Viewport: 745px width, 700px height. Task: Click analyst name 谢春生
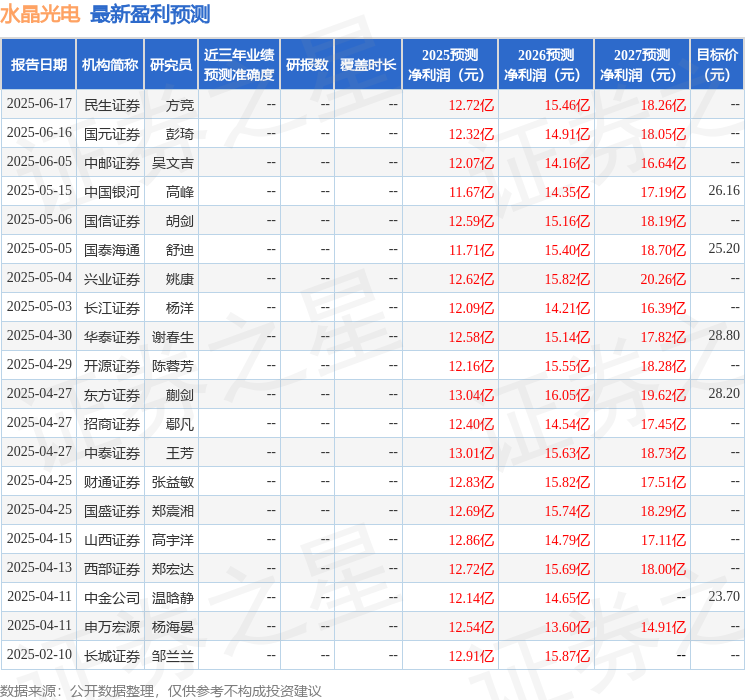pos(172,337)
